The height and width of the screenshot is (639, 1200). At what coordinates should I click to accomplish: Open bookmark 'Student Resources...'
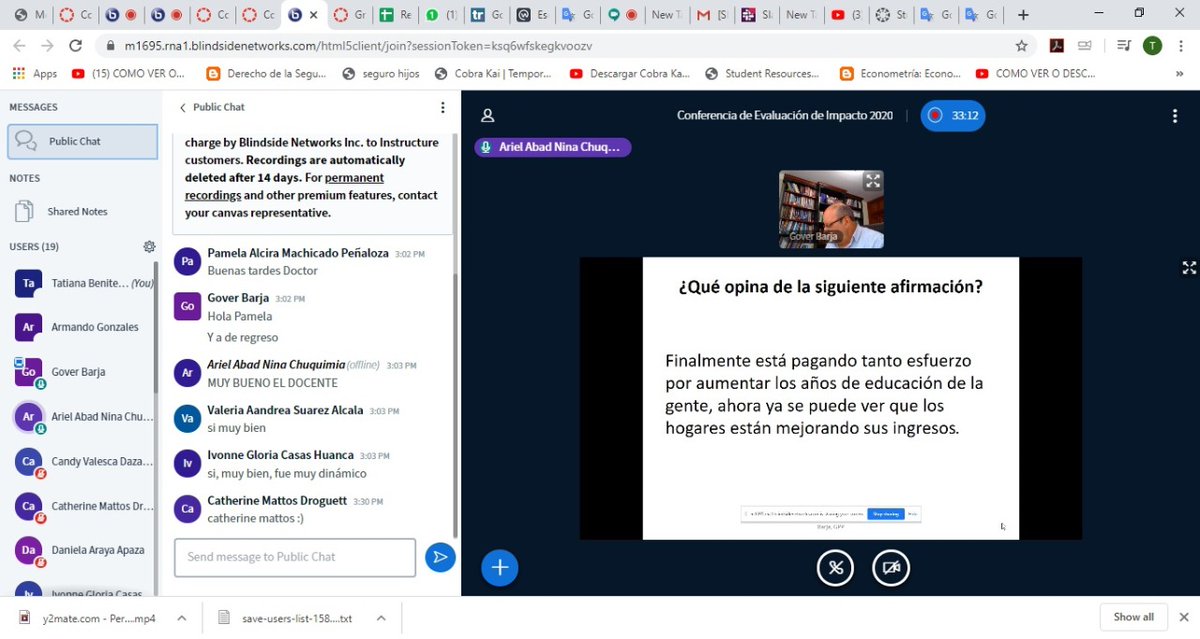pyautogui.click(x=762, y=74)
